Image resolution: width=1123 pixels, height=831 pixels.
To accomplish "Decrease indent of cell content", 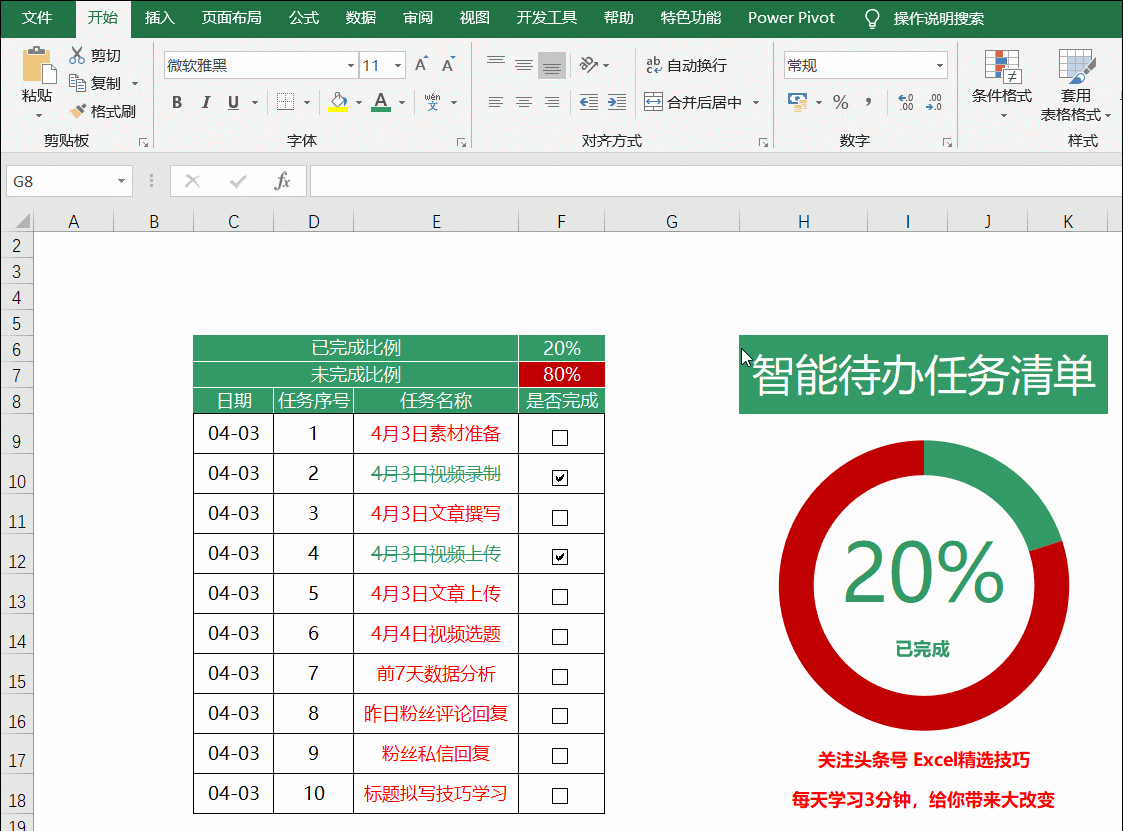I will [x=589, y=102].
